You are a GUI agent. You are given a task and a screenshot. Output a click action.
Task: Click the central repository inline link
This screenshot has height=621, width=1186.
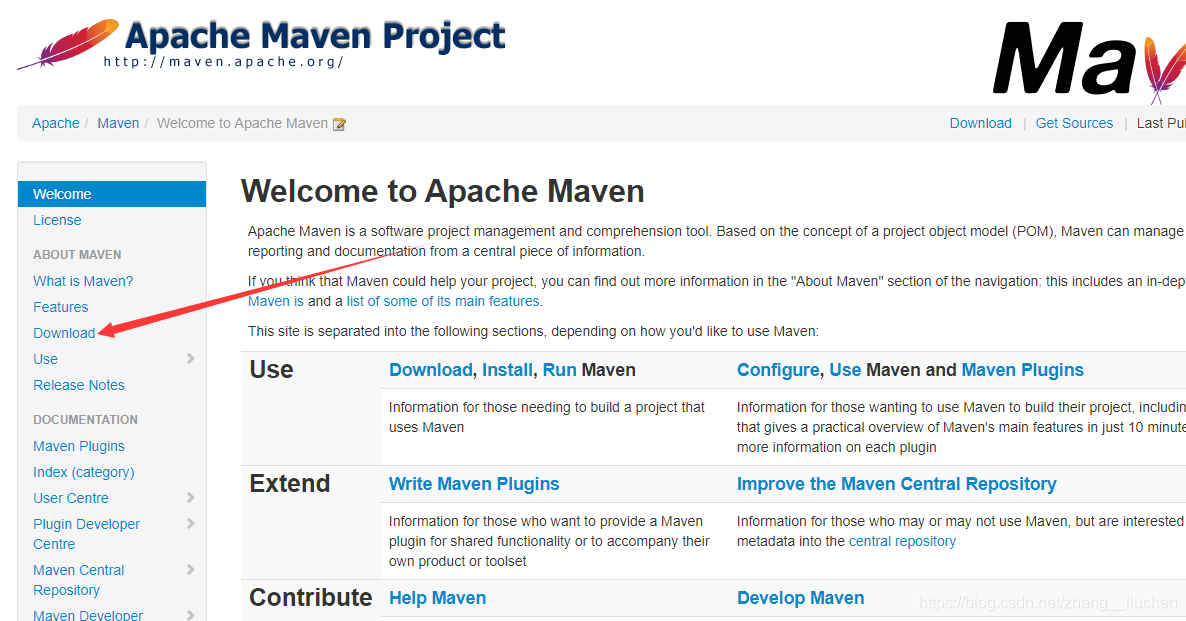[902, 542]
